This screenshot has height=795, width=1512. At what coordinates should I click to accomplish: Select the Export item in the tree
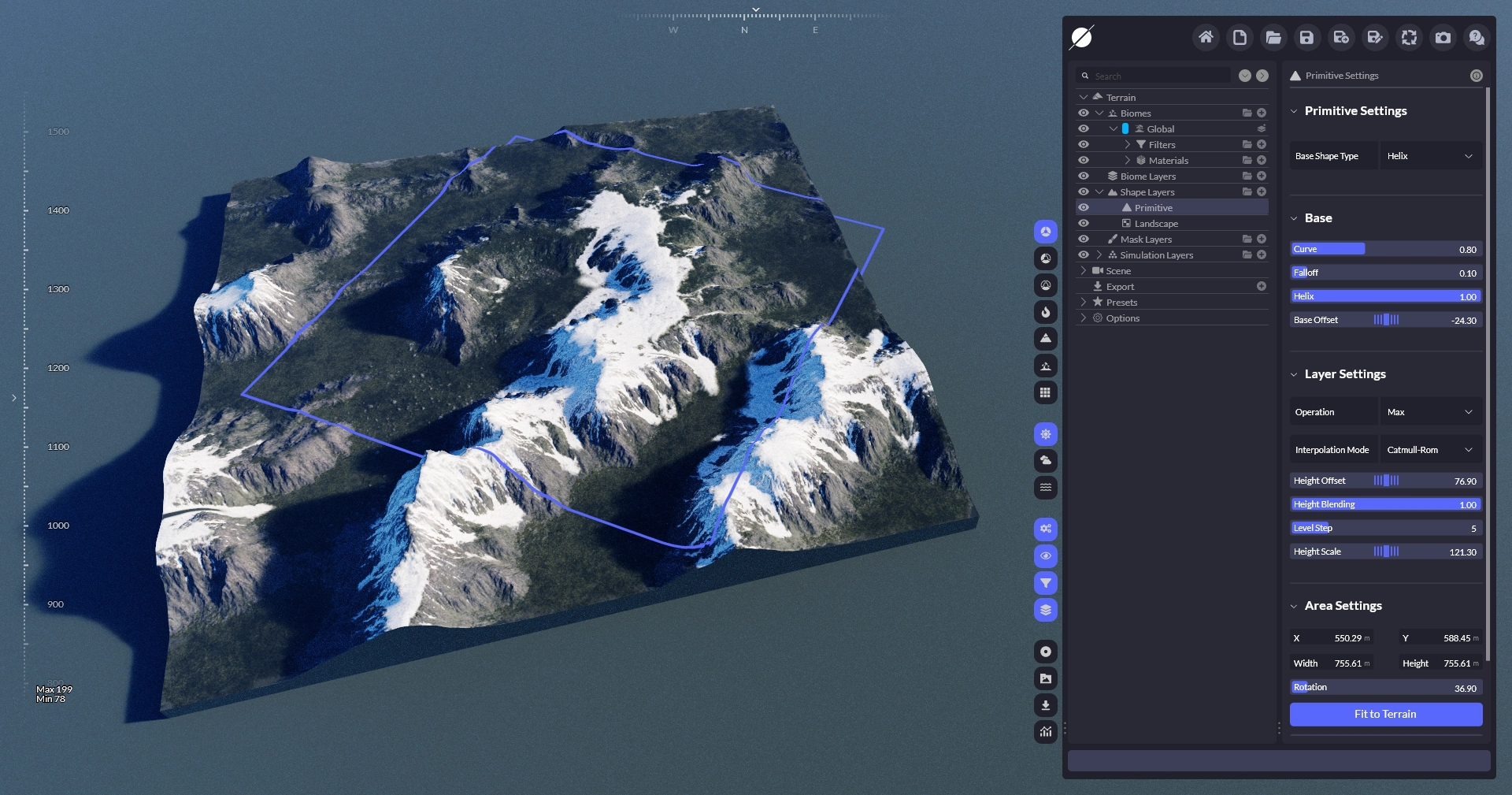point(1120,287)
